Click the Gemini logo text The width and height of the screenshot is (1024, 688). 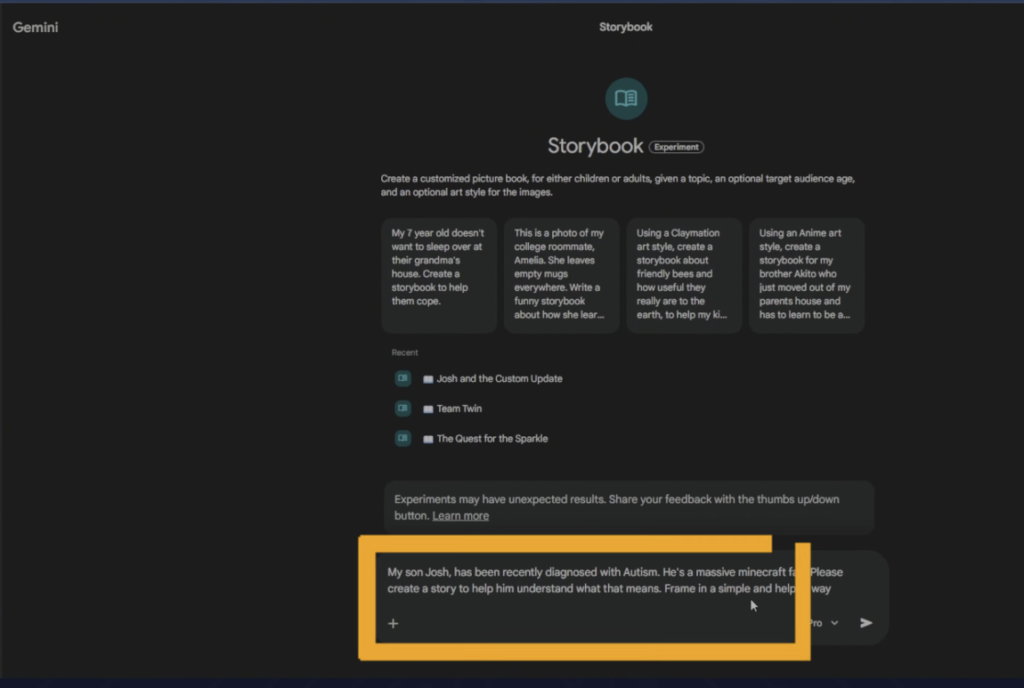35,27
